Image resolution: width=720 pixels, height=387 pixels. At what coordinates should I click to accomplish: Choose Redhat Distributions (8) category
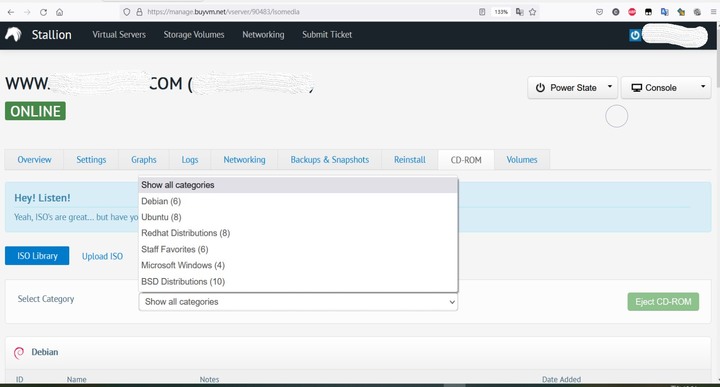[x=298, y=233]
